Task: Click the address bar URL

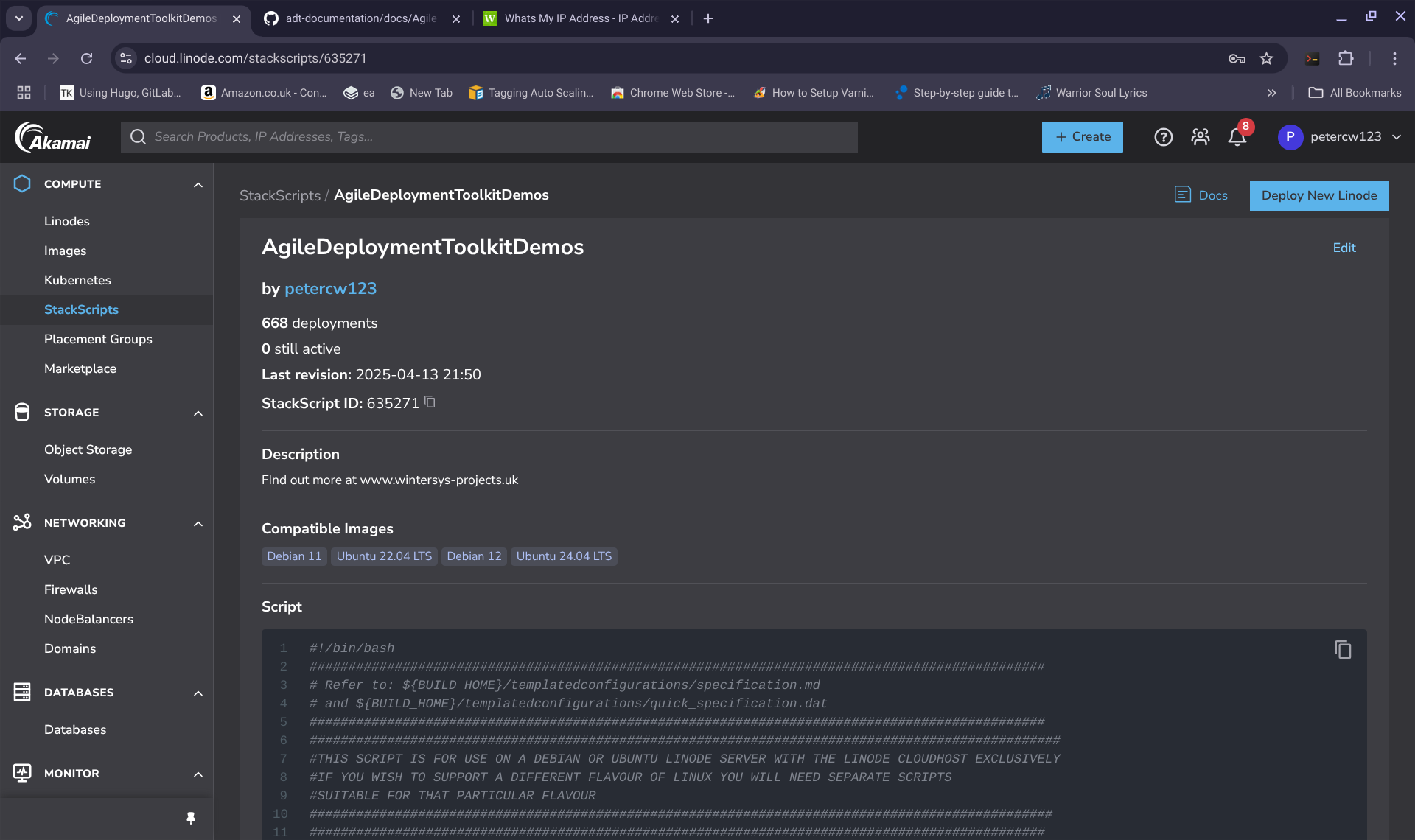Action: coord(255,58)
